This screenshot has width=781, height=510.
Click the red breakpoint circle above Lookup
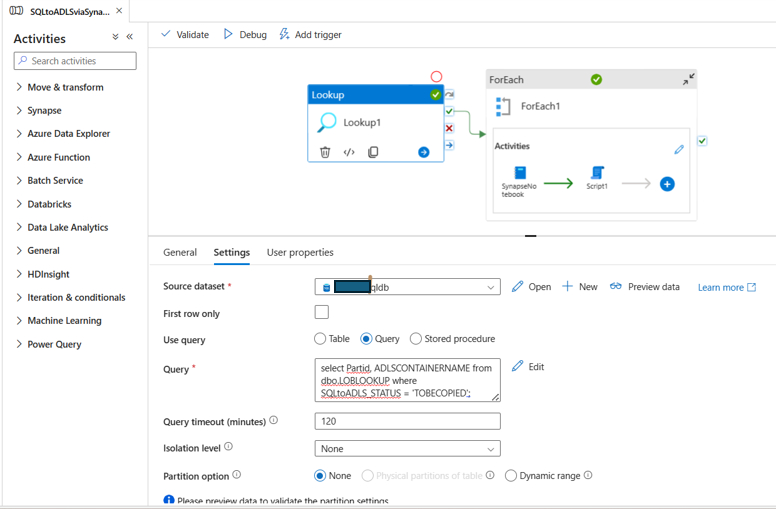click(x=436, y=77)
